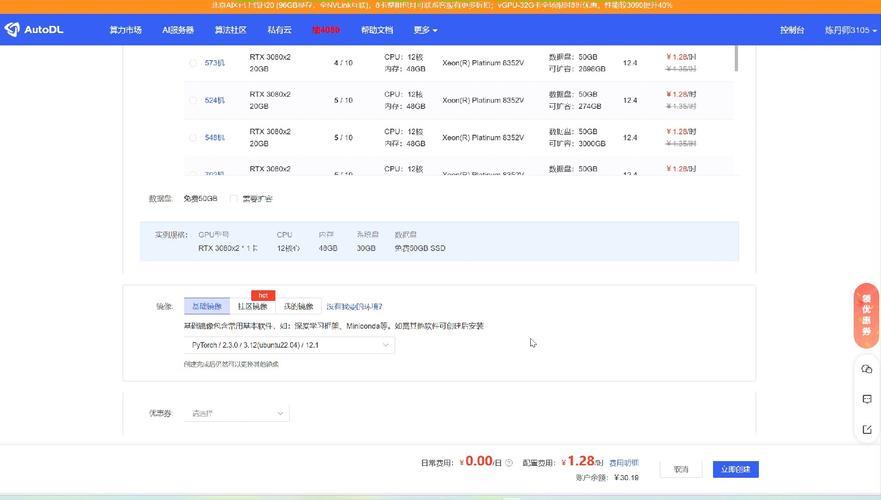
Task: Open the 573机 machine link
Action: (215, 63)
